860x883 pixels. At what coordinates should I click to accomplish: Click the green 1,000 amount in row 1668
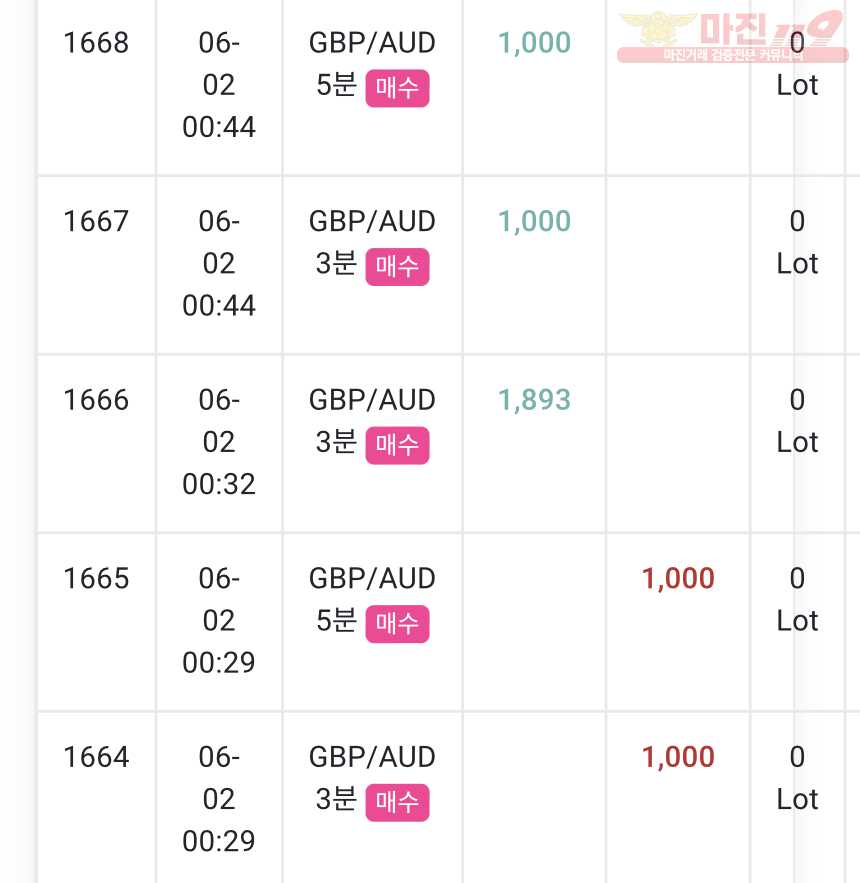534,43
